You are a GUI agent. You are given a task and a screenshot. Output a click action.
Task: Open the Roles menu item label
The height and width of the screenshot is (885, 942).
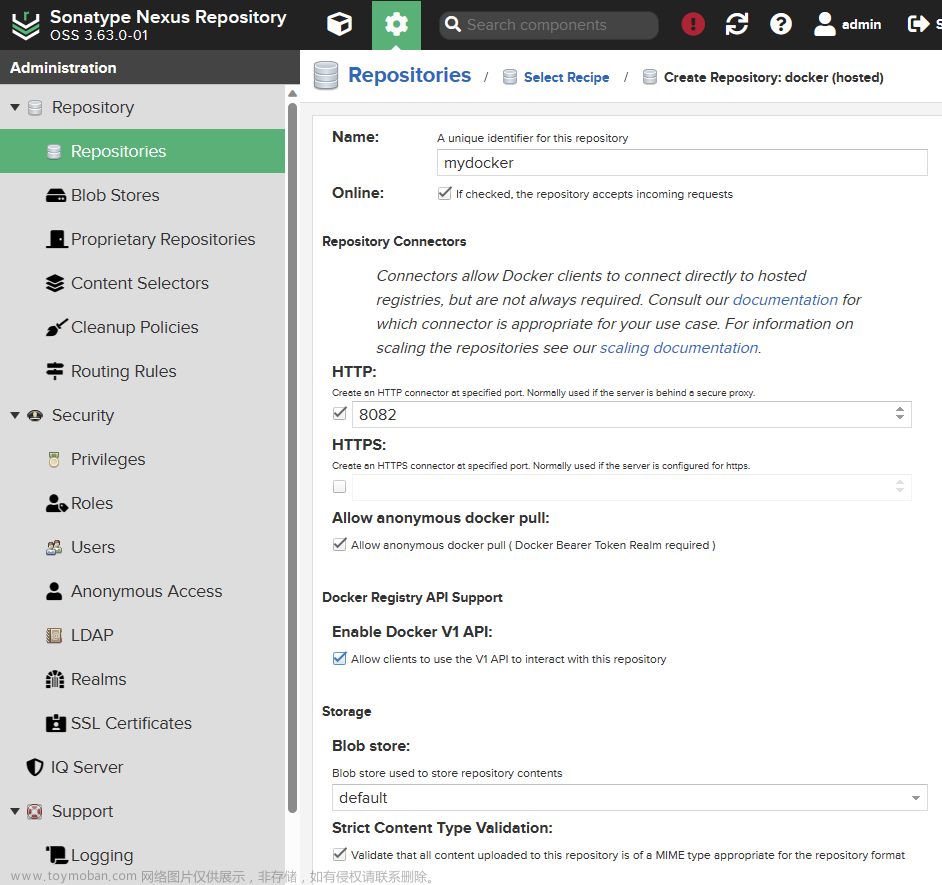(x=92, y=503)
